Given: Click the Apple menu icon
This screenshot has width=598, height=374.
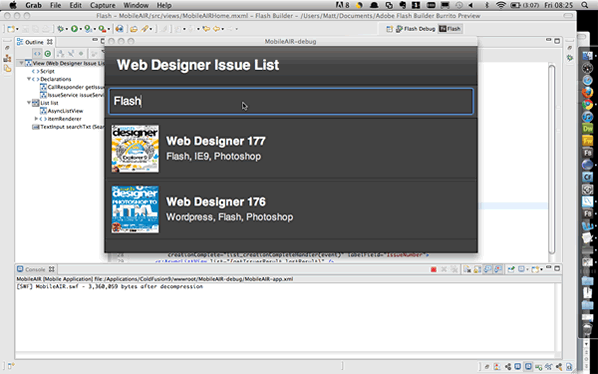Looking at the screenshot, I should (x=13, y=5).
